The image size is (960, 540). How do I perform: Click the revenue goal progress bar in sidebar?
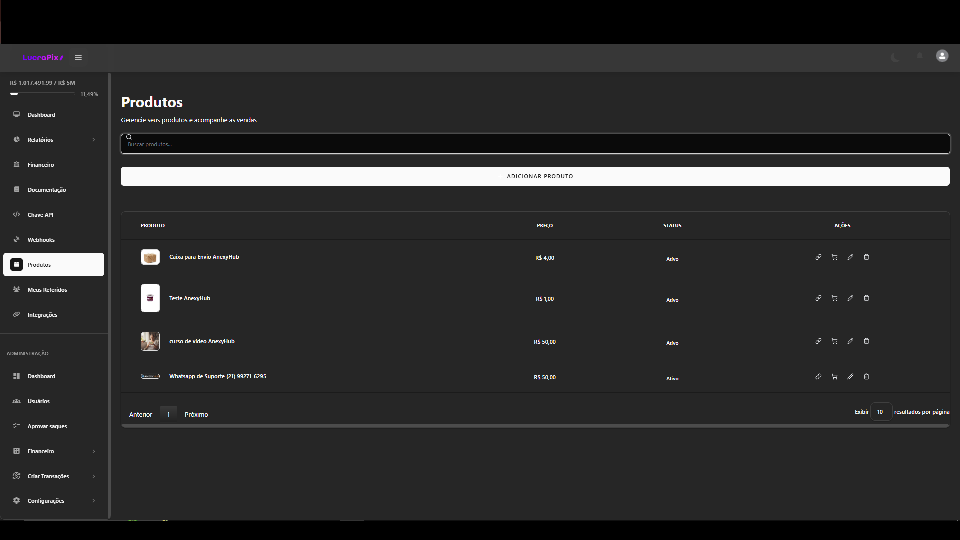(44, 94)
